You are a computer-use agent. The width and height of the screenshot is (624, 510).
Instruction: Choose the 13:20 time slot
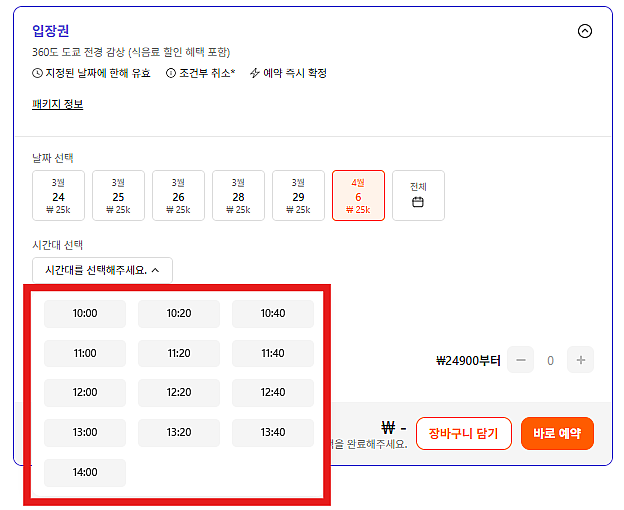[179, 432]
